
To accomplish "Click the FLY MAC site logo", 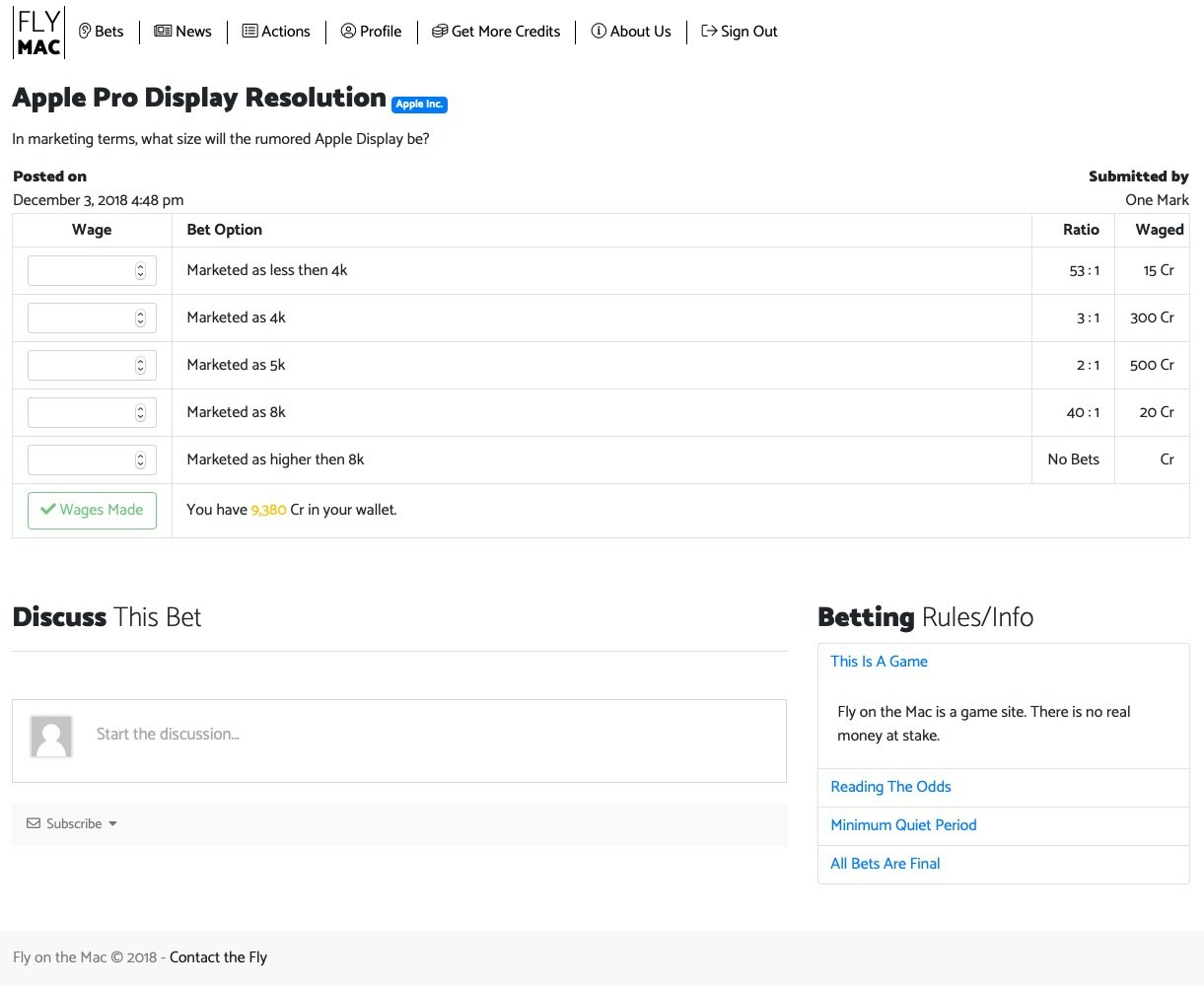I will [38, 32].
